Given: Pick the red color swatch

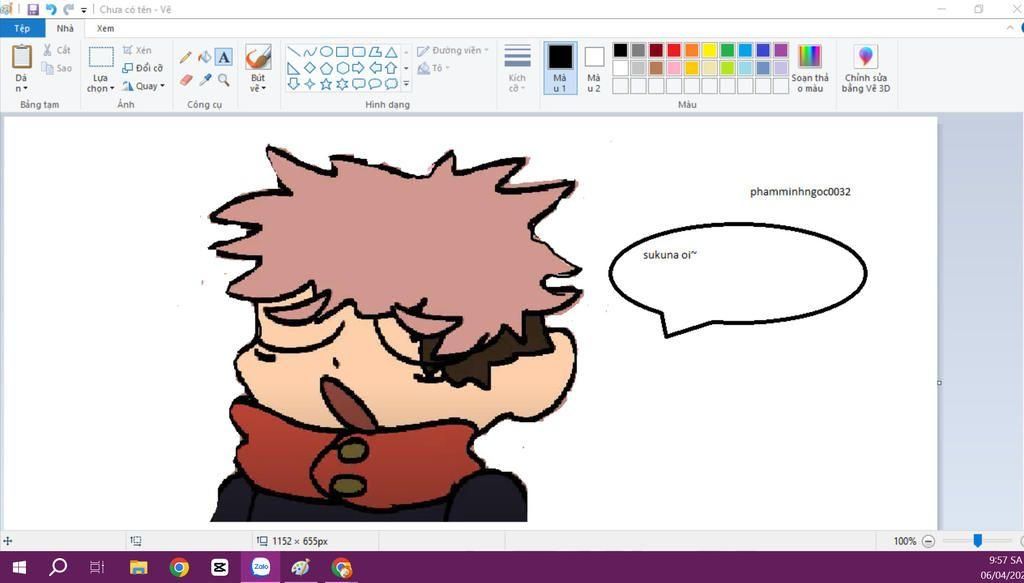Looking at the screenshot, I should 674,50.
